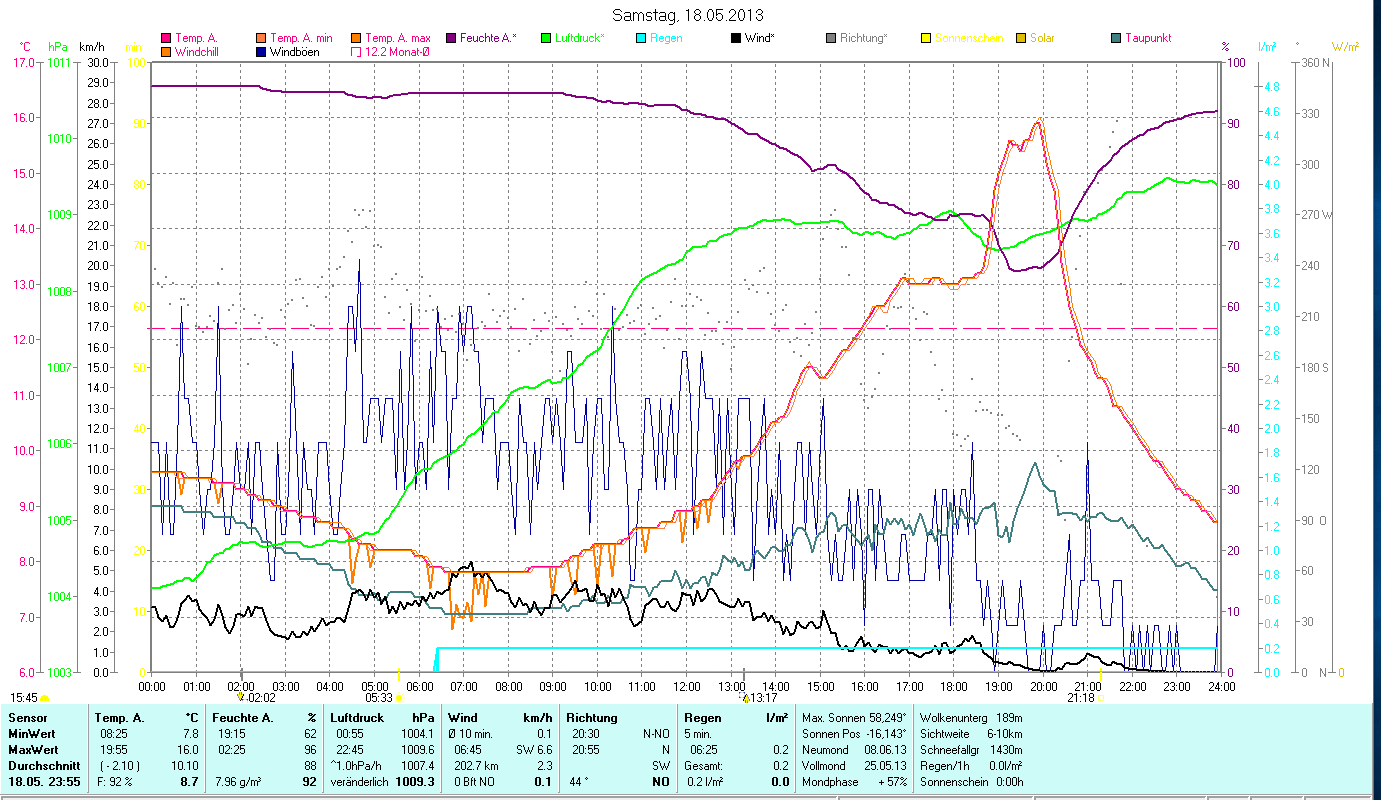Select the Windchill legend label

click(195, 51)
